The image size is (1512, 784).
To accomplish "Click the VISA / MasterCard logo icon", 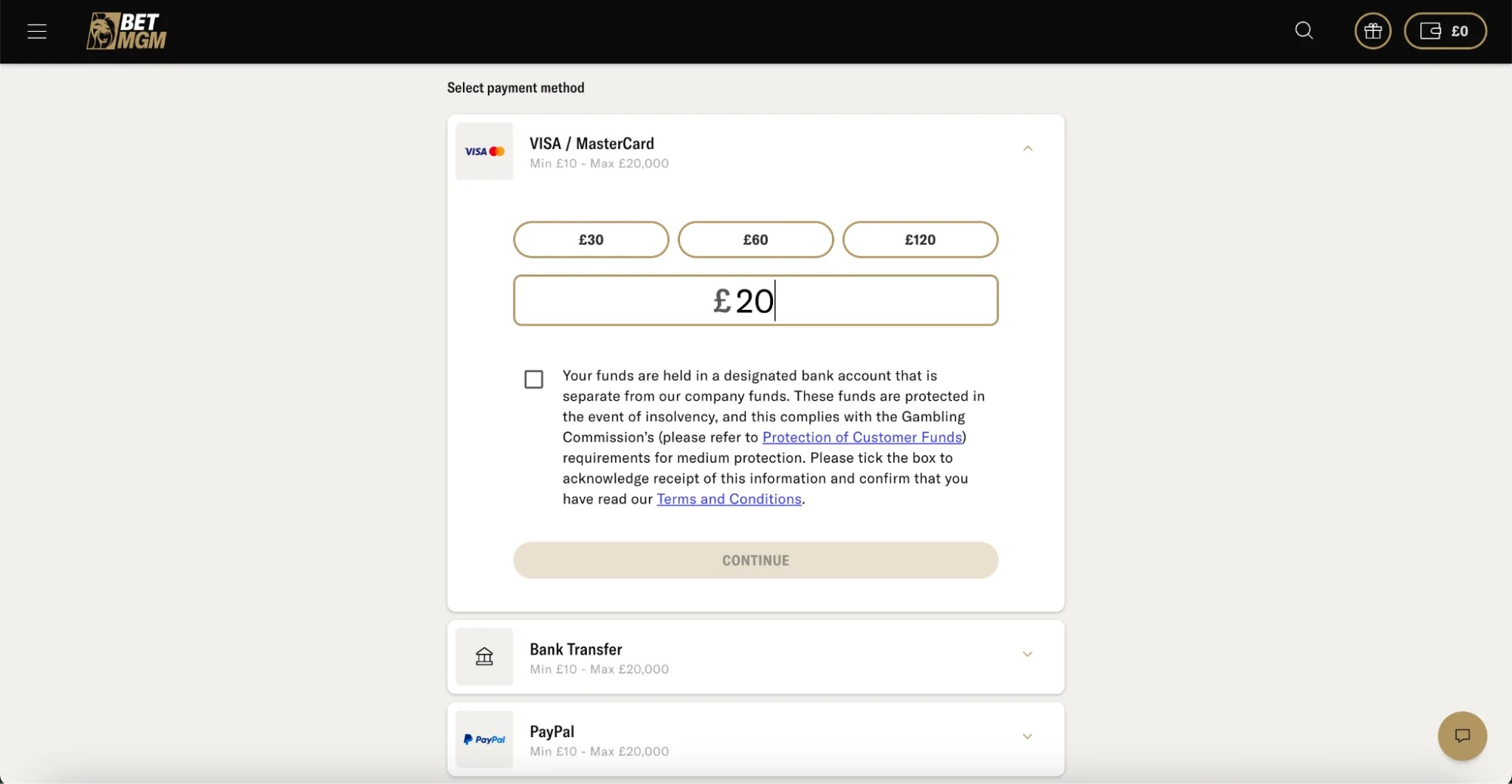I will click(484, 151).
